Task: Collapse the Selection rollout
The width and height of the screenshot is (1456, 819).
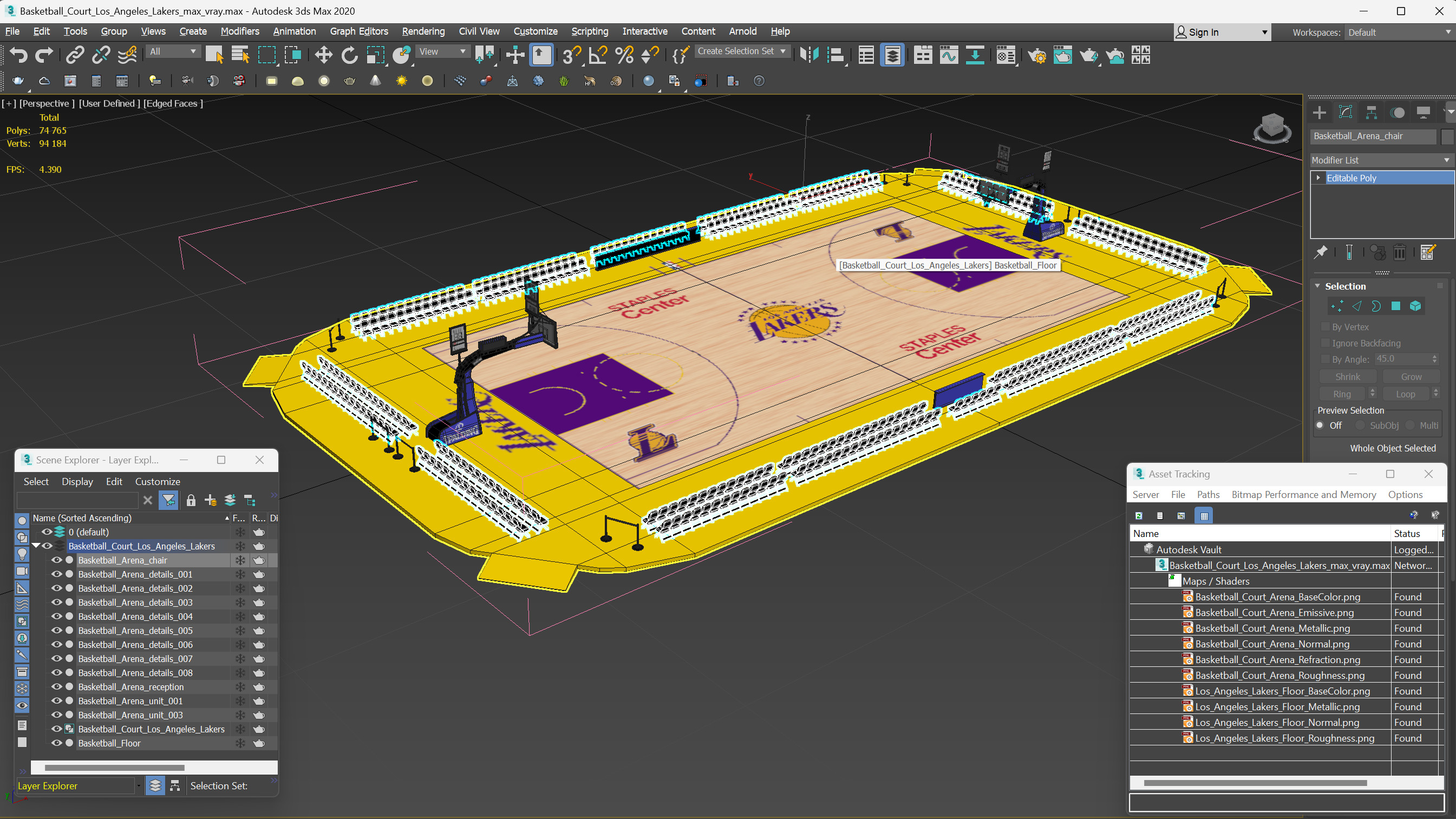Action: click(x=1317, y=286)
